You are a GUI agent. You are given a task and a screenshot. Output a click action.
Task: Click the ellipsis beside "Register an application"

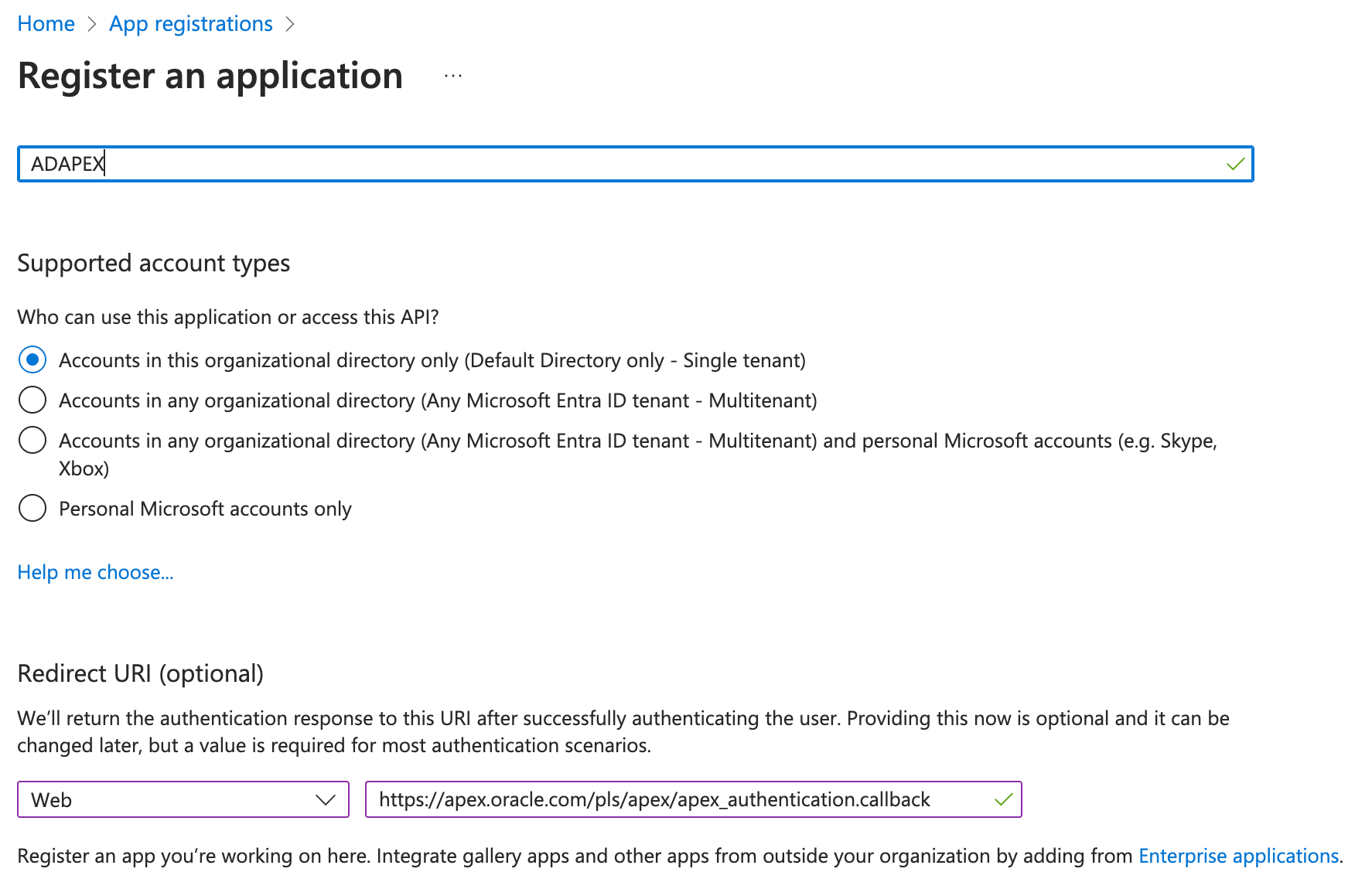click(x=452, y=75)
